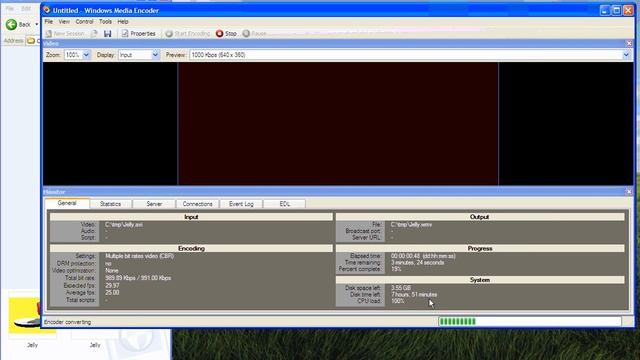Open the View menu
The image size is (640, 360).
click(64, 22)
